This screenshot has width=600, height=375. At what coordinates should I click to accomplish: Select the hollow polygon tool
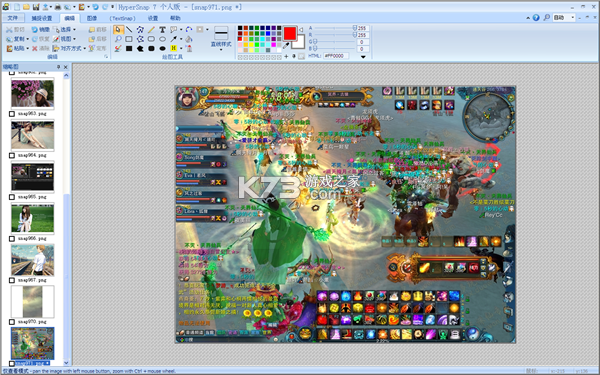click(x=140, y=29)
